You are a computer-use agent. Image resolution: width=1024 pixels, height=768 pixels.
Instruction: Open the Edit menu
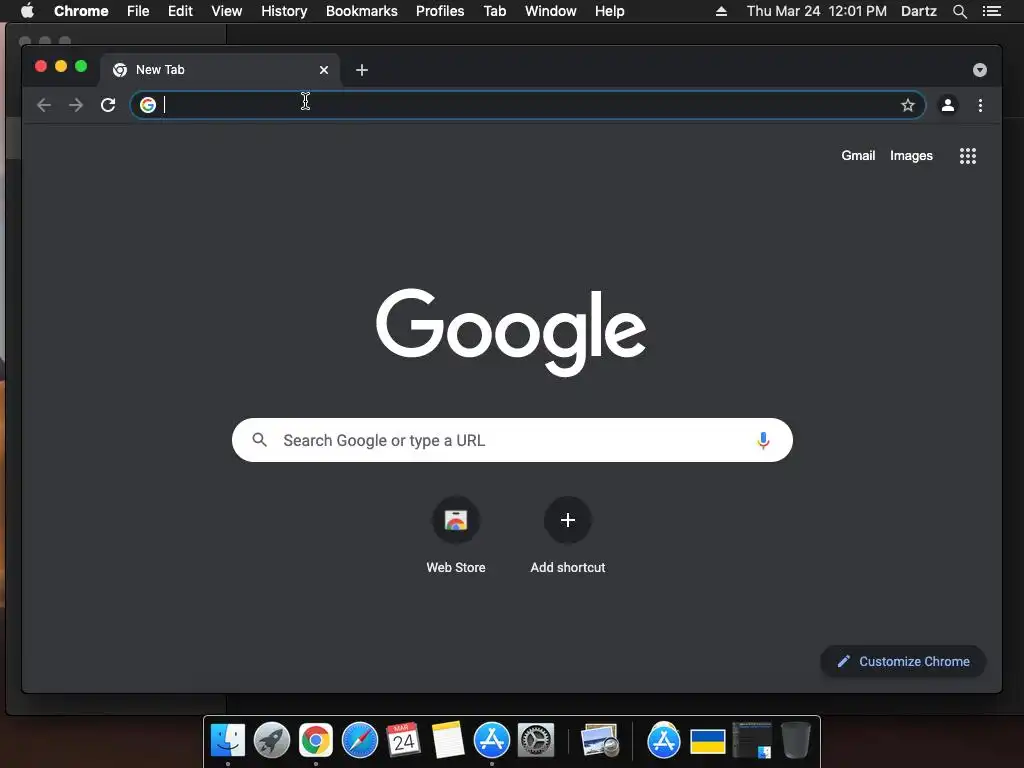point(180,11)
